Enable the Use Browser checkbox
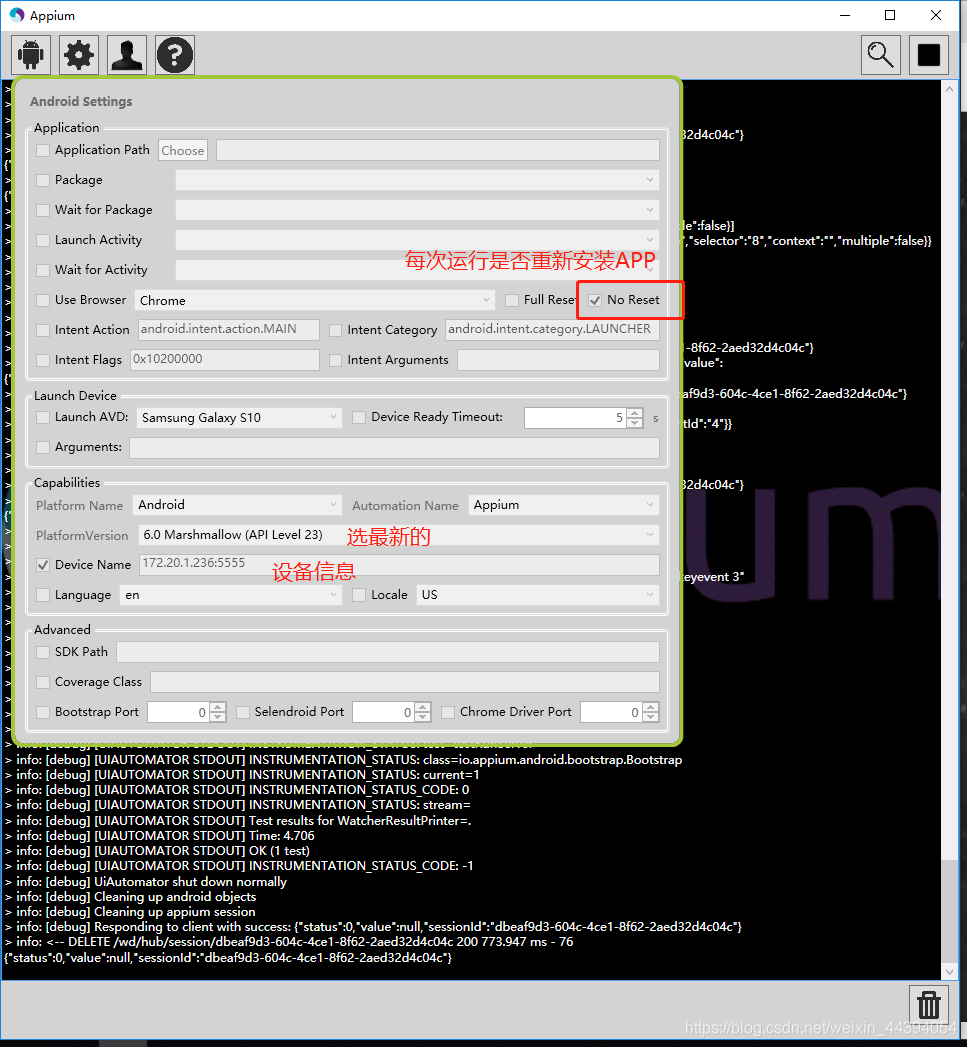967x1047 pixels. coord(43,300)
